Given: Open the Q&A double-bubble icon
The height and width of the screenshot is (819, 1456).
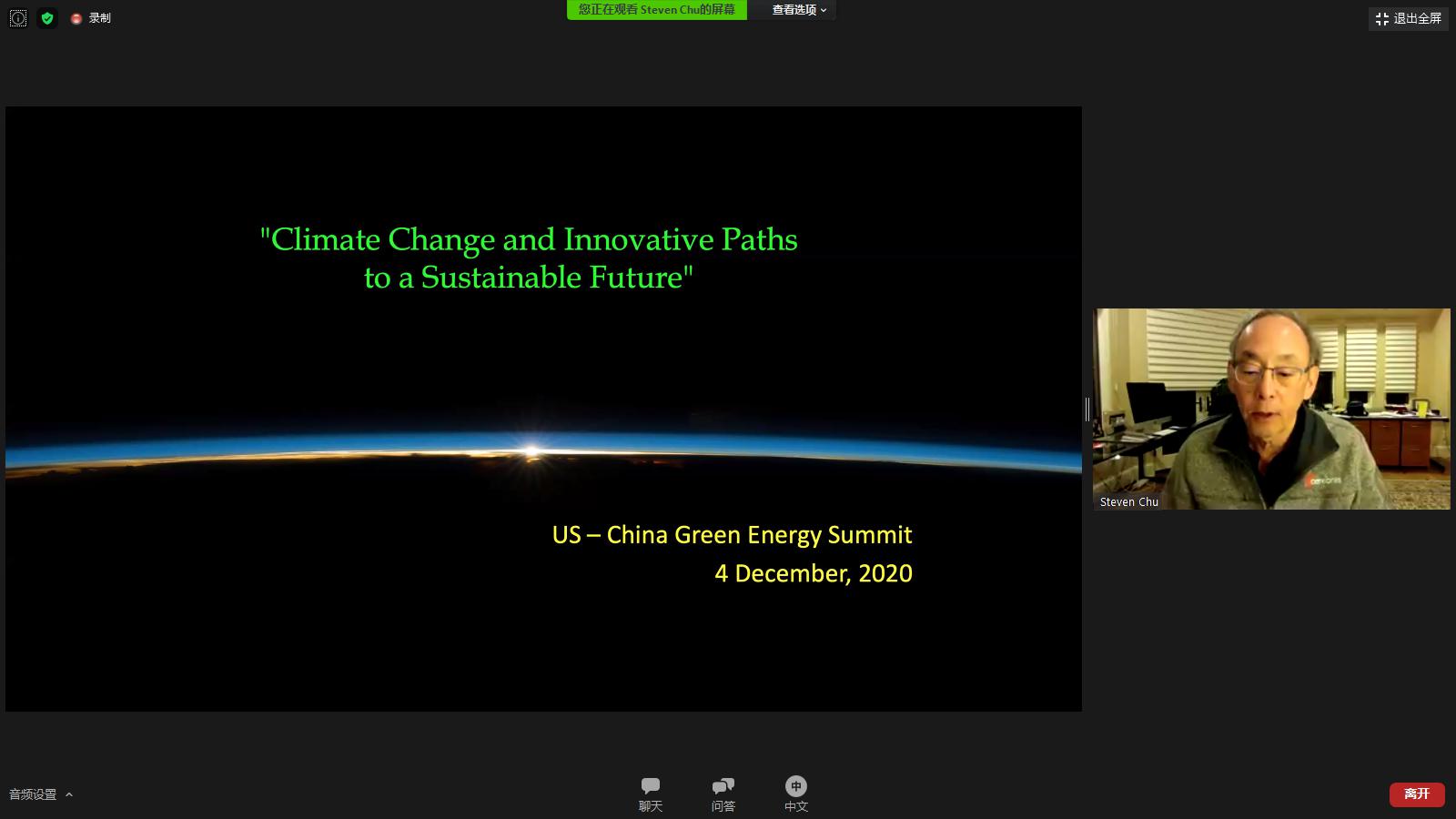Looking at the screenshot, I should [723, 785].
